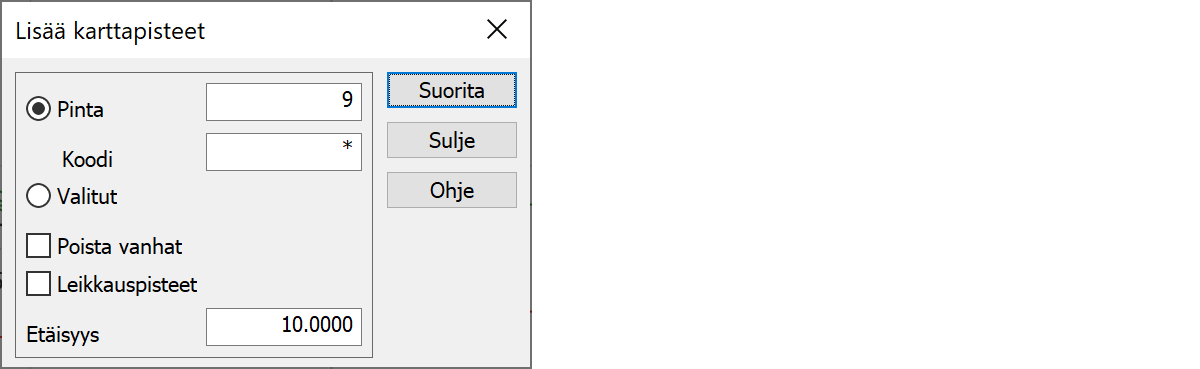Tick the Leikkauspisteet checkbox
Viewport: 1200px width, 369px height.
(x=39, y=284)
